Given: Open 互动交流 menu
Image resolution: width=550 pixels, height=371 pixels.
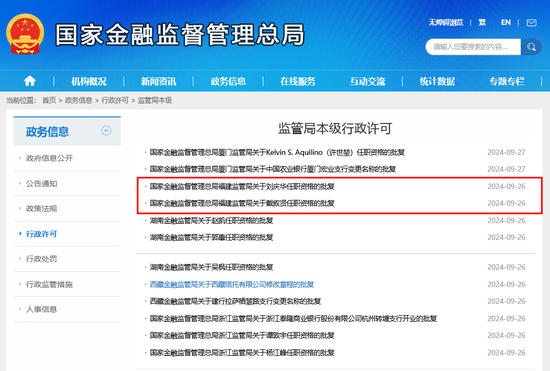Looking at the screenshot, I should coord(368,81).
